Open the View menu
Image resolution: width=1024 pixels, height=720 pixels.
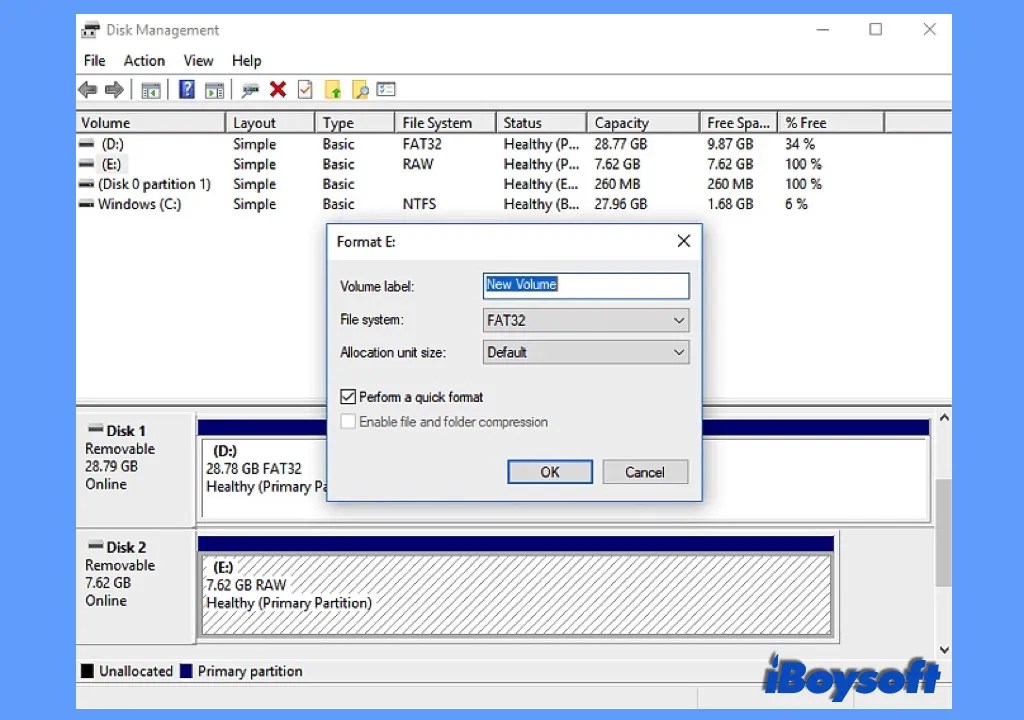pos(198,60)
